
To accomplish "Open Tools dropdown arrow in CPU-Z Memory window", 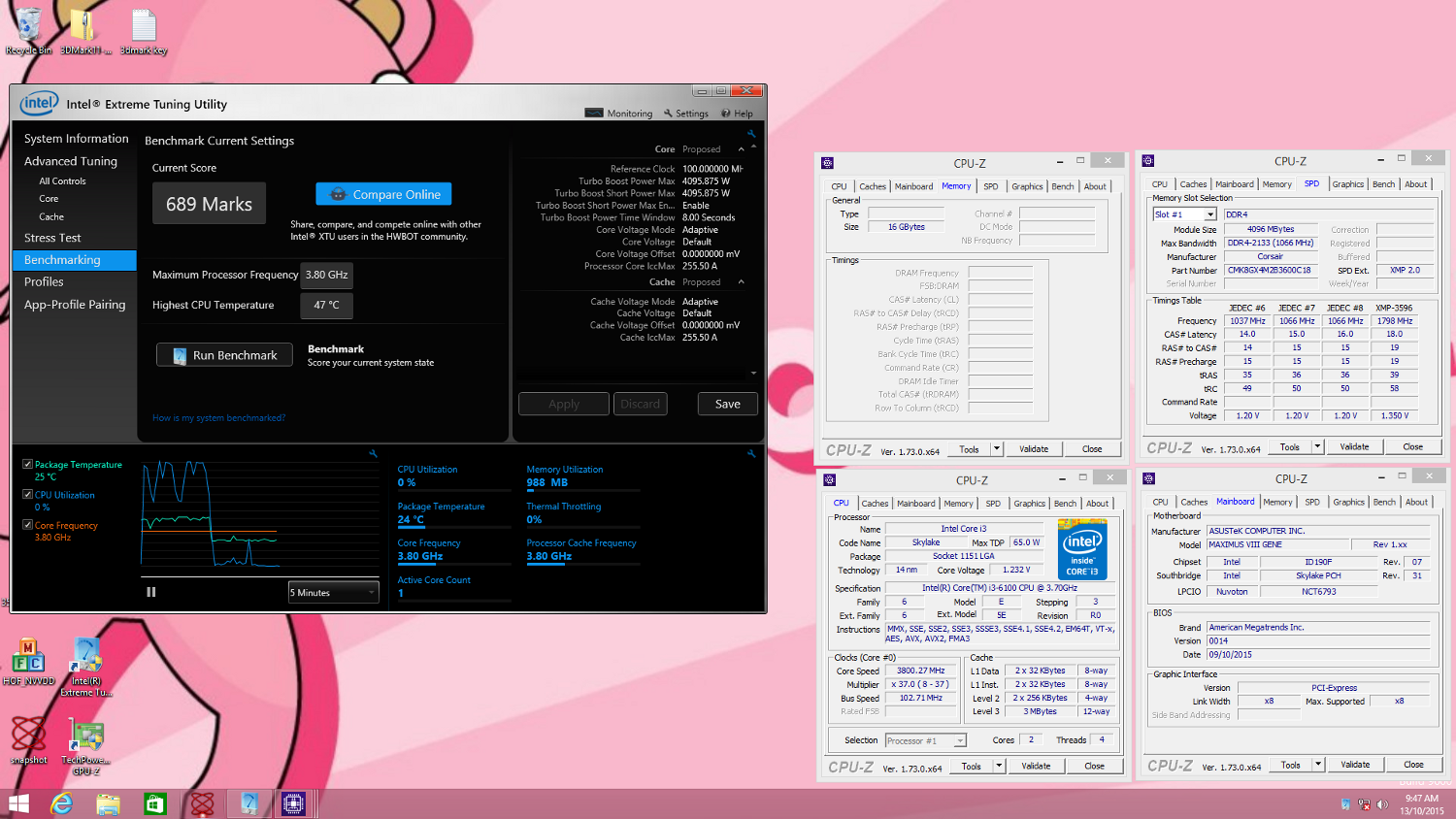I will [996, 449].
